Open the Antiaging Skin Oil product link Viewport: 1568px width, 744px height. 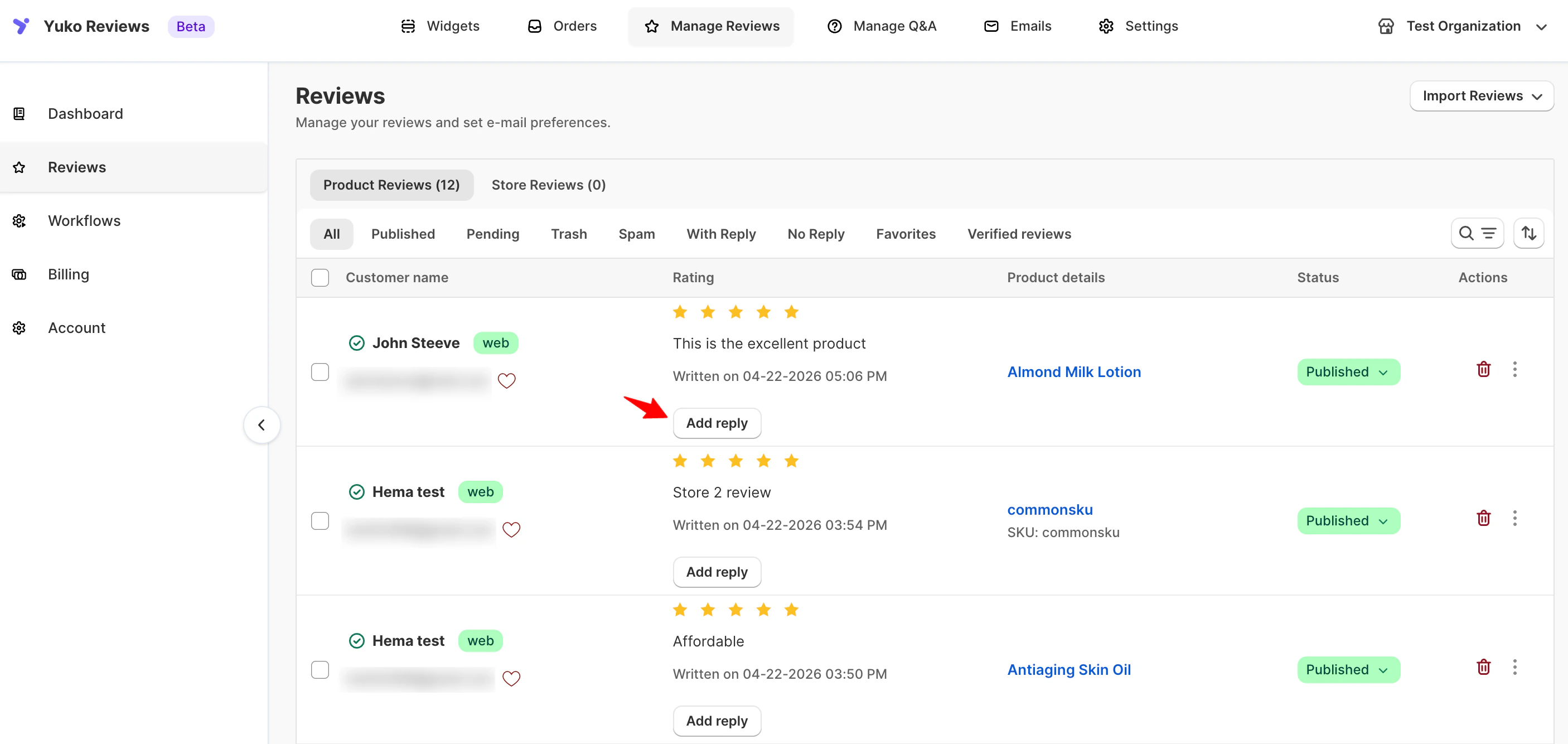pyautogui.click(x=1069, y=670)
